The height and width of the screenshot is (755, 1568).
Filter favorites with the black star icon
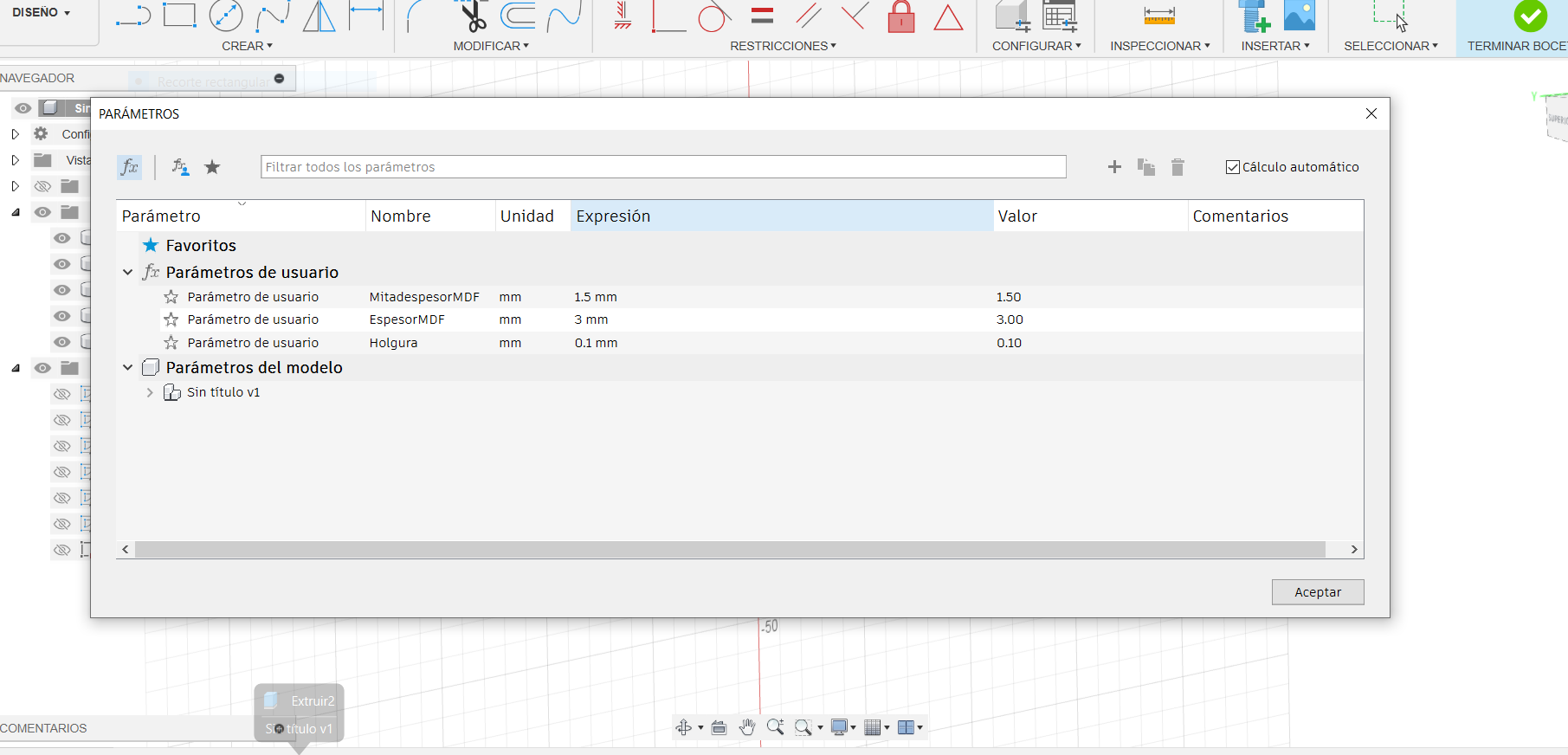click(x=212, y=167)
